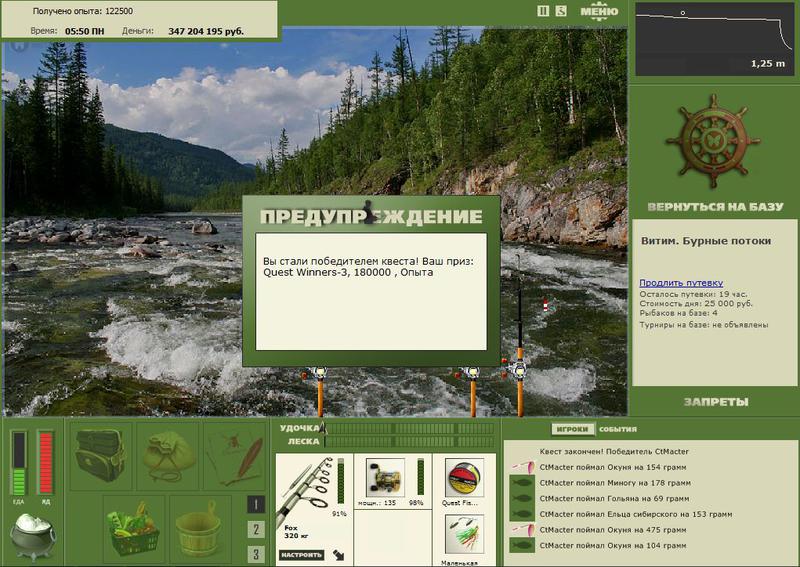The width and height of the screenshot is (800, 567).
Task: Click the location title 'Витим. Бурные потоки'
Action: [x=706, y=241]
